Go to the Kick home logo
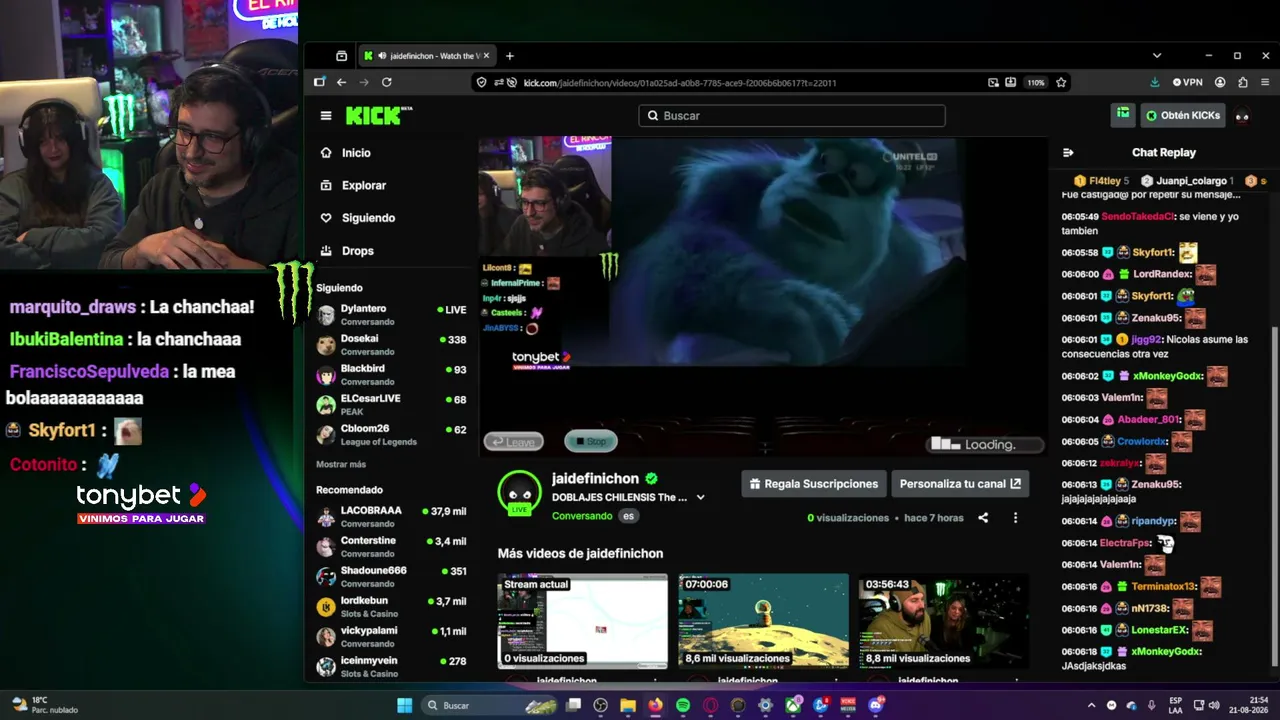This screenshot has width=1280, height=720. [x=378, y=116]
